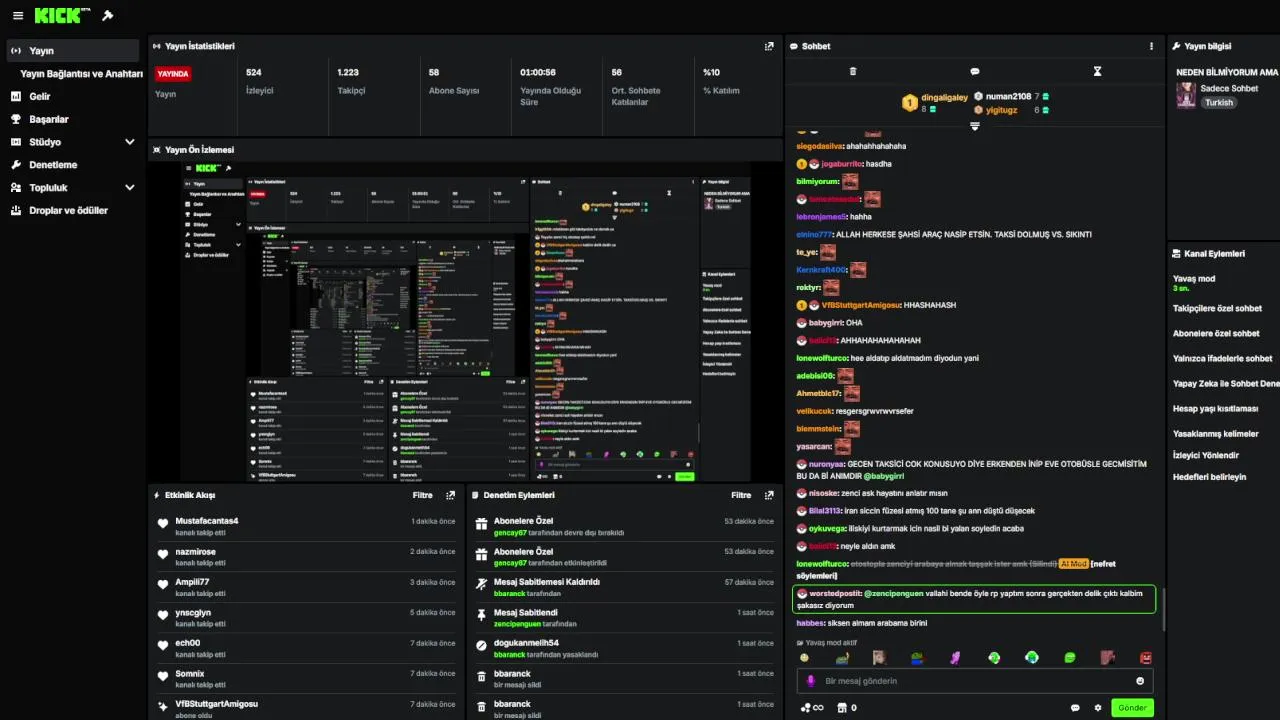Viewport: 1280px width, 720px height.
Task: Open chat settings gear icon
Action: tap(1098, 708)
